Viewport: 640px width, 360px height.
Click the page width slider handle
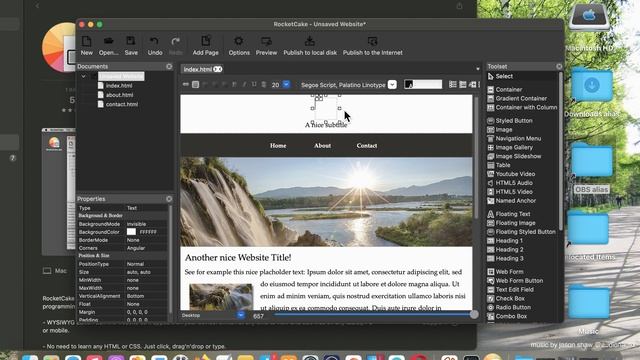[473, 315]
